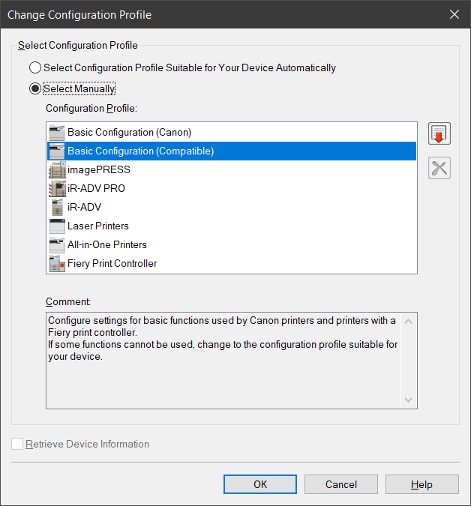Click the import configuration profile icon button
Image resolution: width=471 pixels, height=506 pixels.
439,133
